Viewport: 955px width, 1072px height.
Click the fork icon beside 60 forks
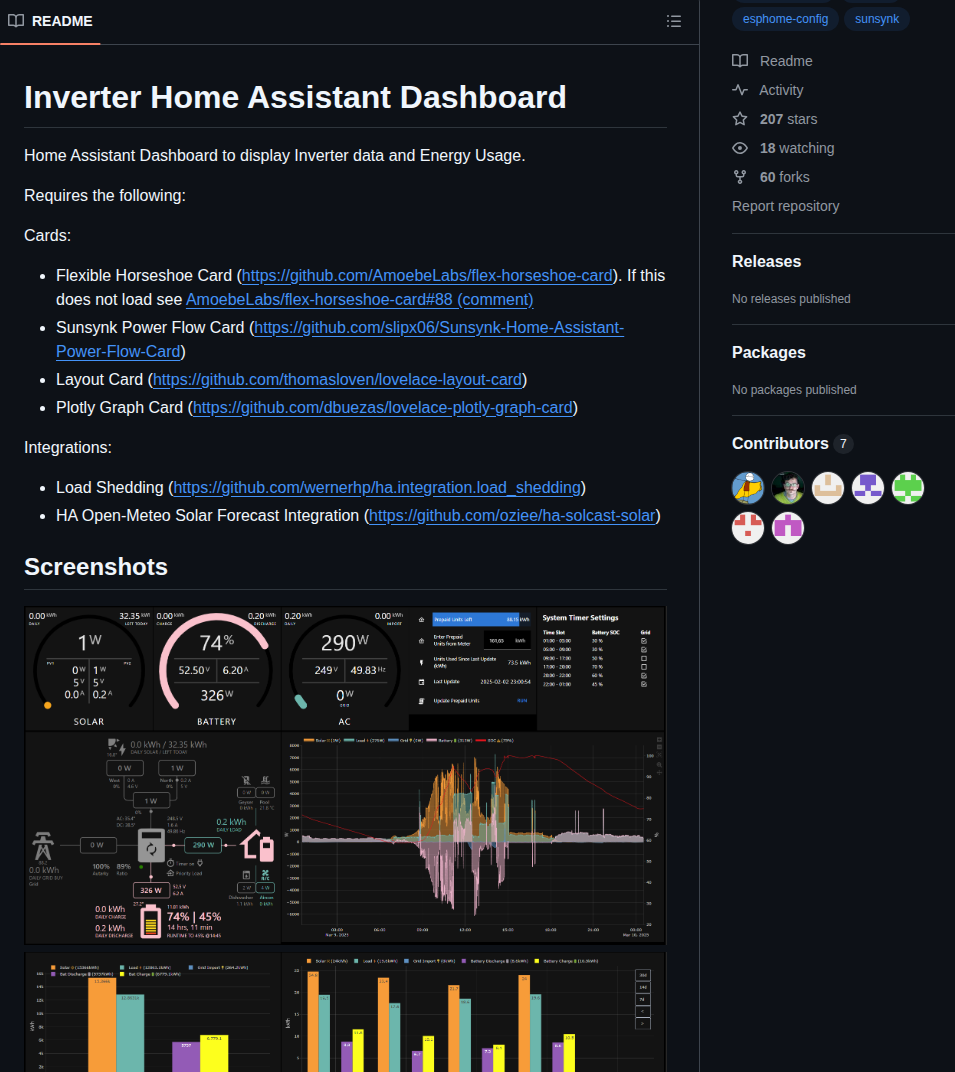pos(740,177)
